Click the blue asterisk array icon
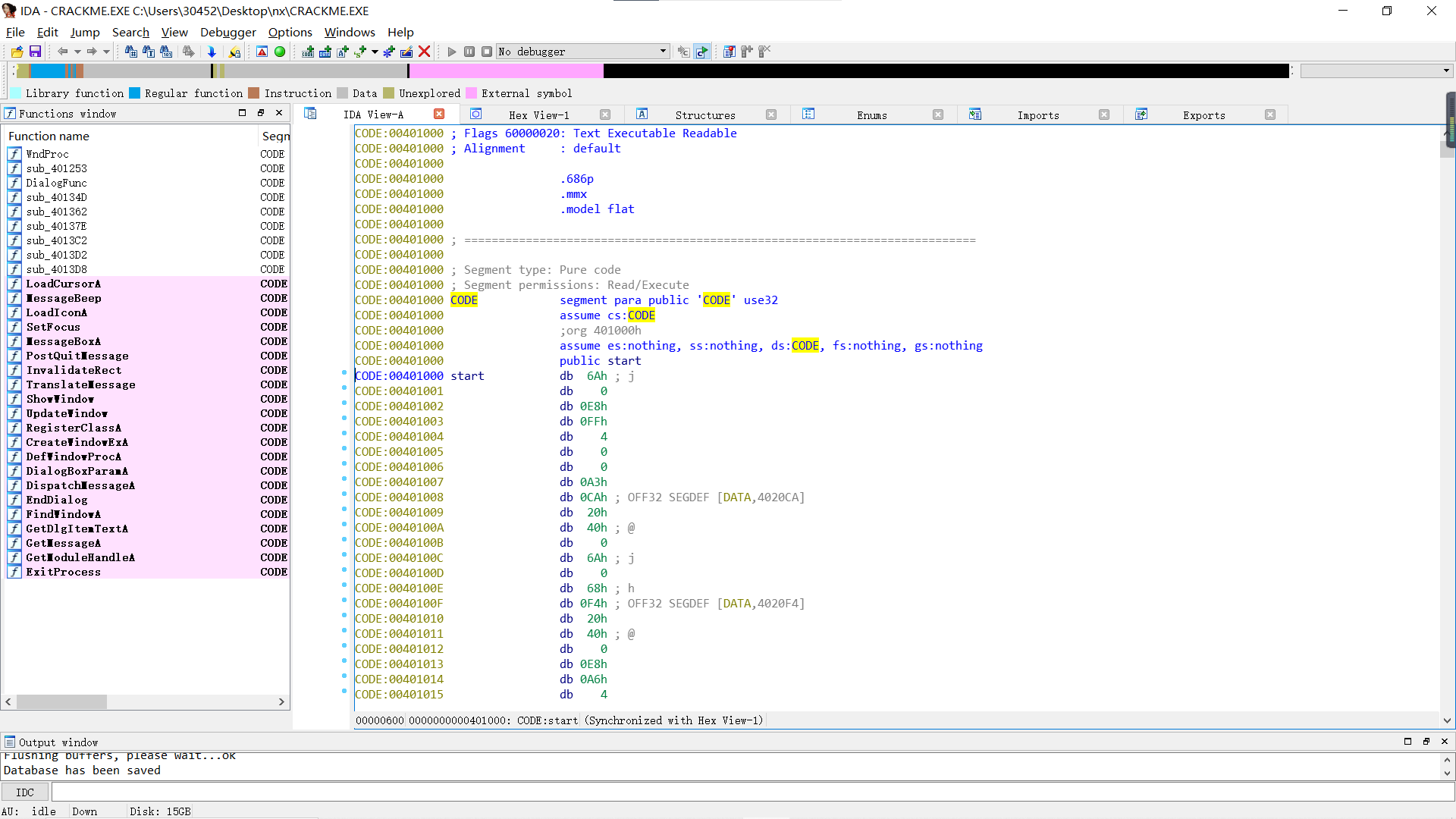Screen dimensions: 1456x819 point(389,52)
